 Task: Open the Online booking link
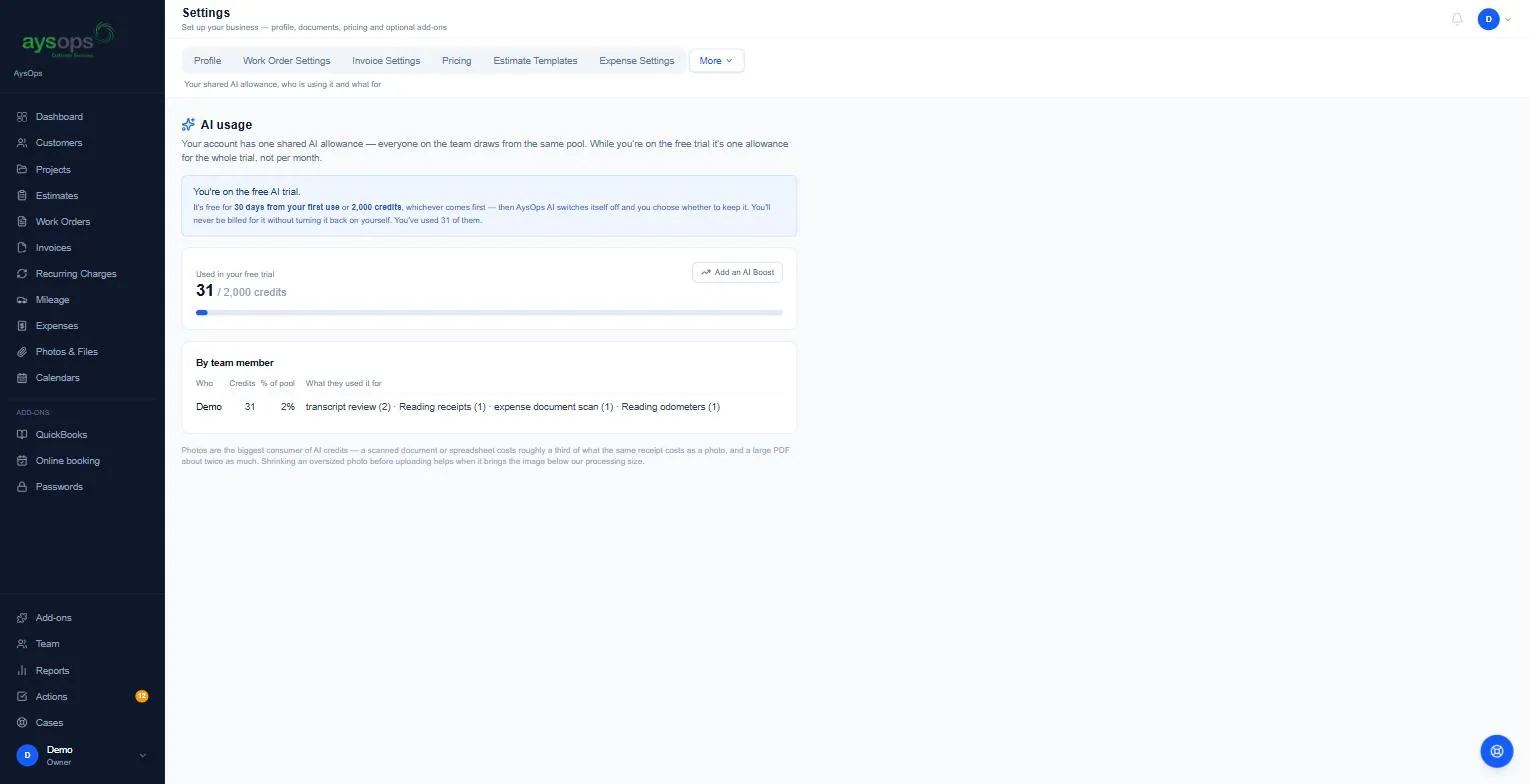[x=68, y=461]
